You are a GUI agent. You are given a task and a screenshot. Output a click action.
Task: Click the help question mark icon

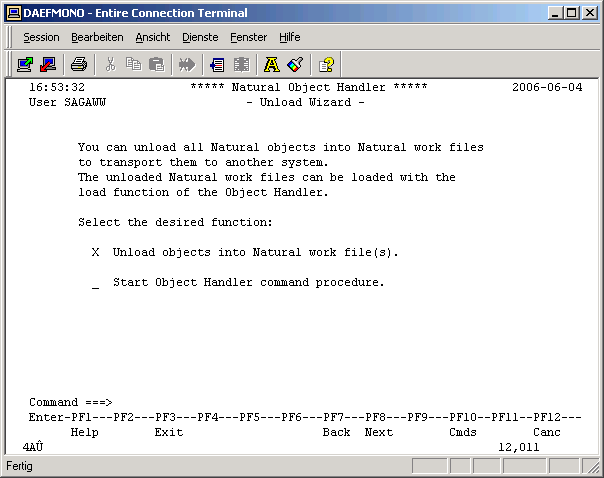[x=326, y=64]
